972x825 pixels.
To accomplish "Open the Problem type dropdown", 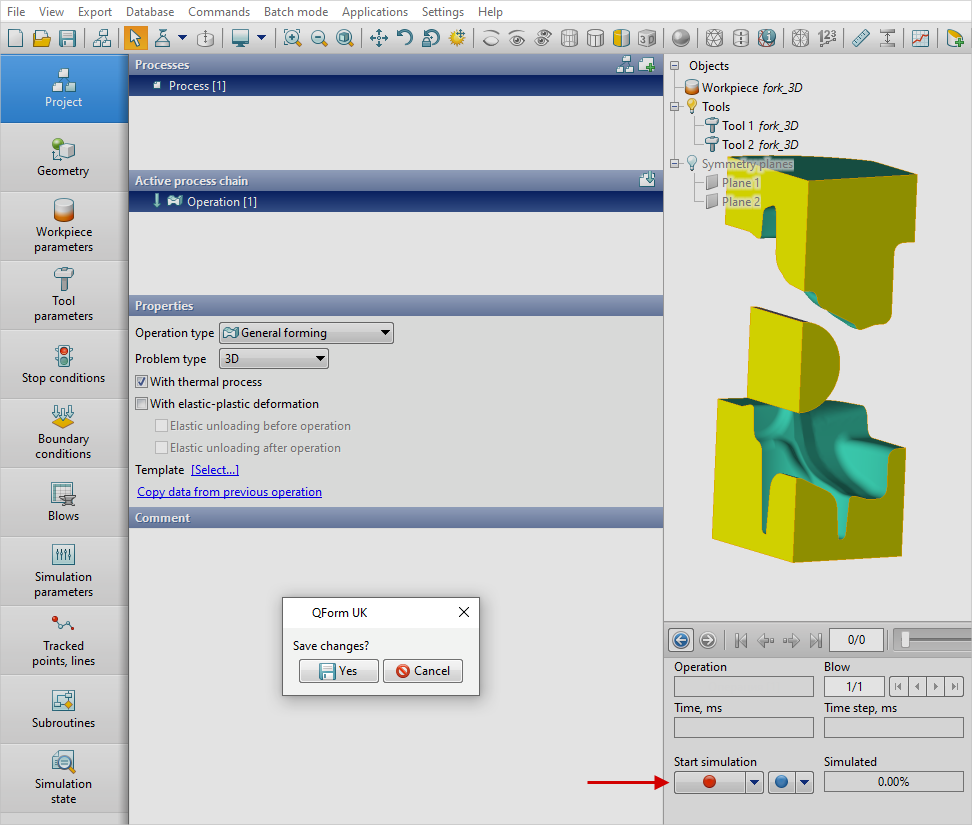I will click(x=273, y=358).
